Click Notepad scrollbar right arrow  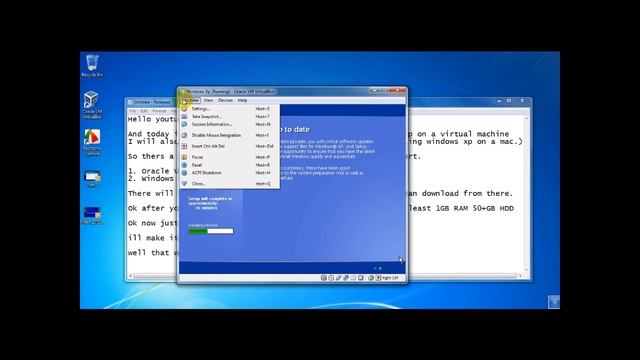pos(520,276)
